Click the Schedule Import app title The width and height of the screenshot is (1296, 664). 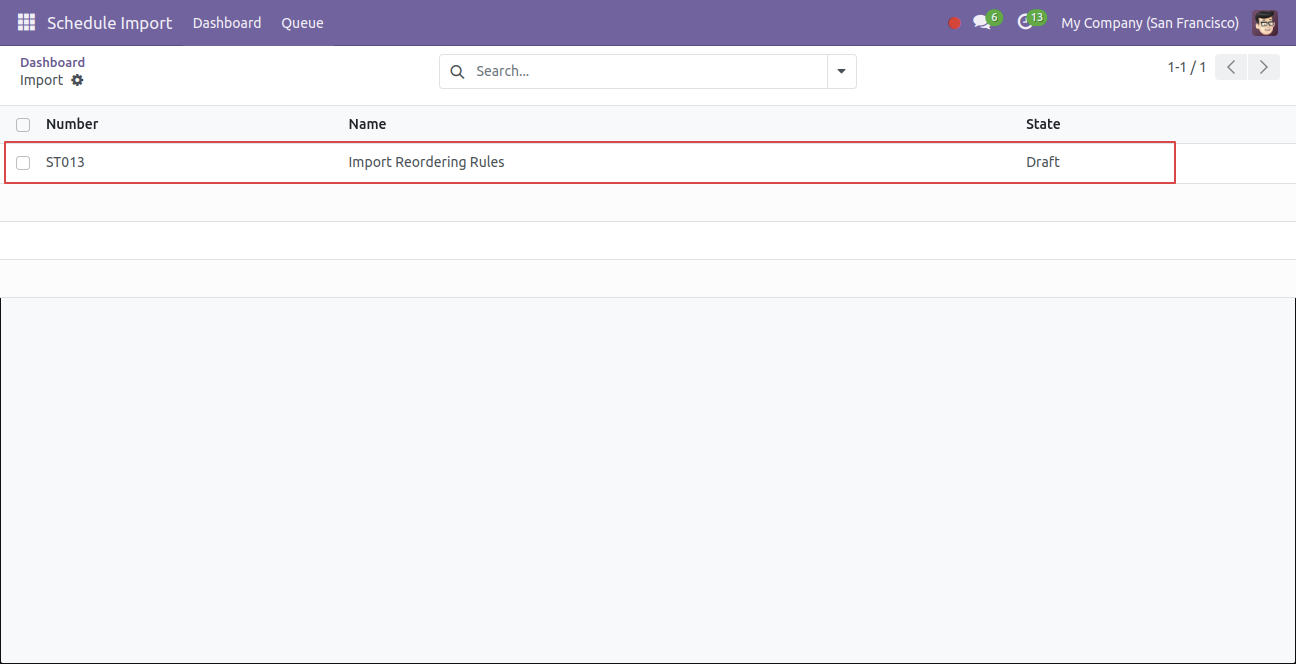click(109, 22)
